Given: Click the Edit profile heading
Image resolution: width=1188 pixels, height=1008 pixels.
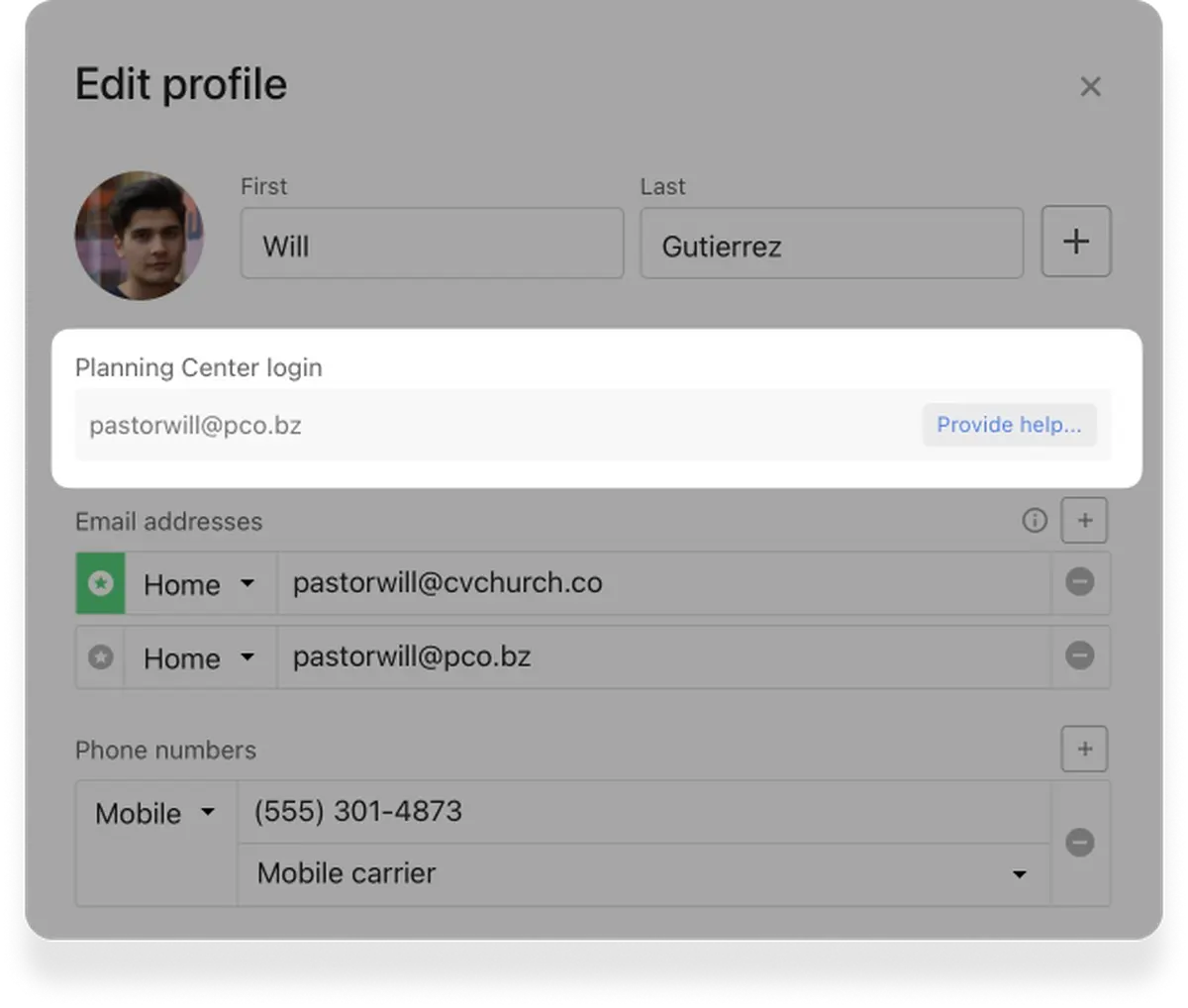Looking at the screenshot, I should pyautogui.click(x=181, y=84).
